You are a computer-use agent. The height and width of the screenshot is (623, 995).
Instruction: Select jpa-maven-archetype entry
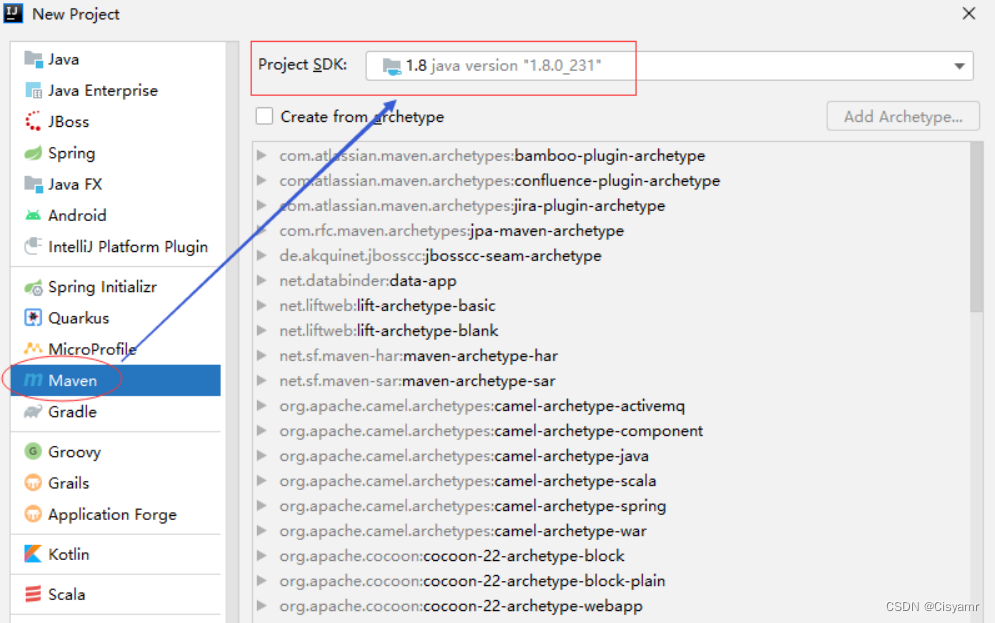(x=451, y=231)
